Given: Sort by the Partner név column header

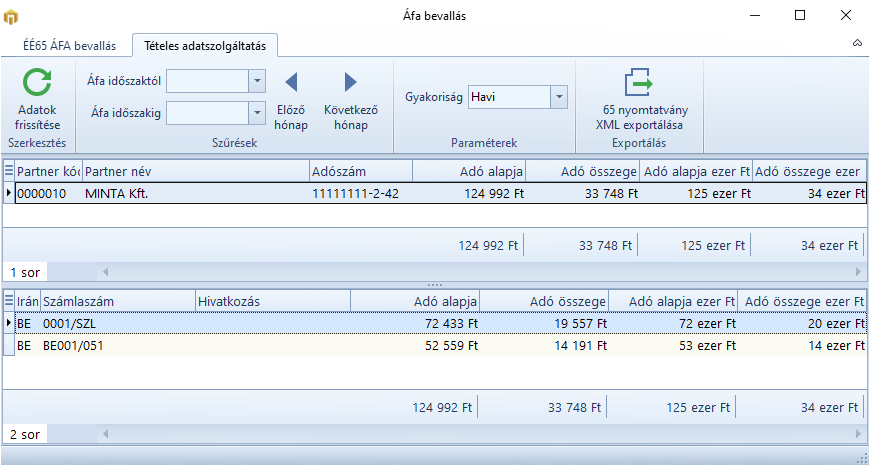Looking at the screenshot, I should tap(194, 171).
